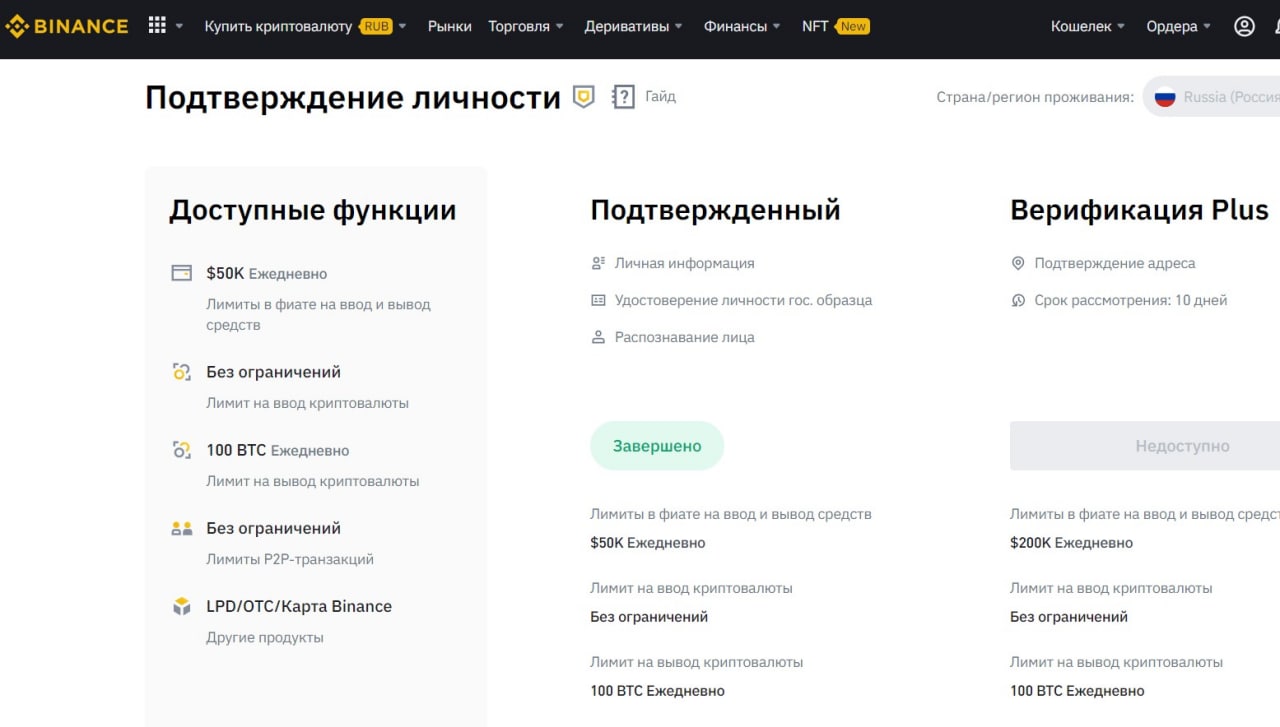Open the Кошелек dropdown
The height and width of the screenshot is (727, 1280).
tap(1088, 27)
